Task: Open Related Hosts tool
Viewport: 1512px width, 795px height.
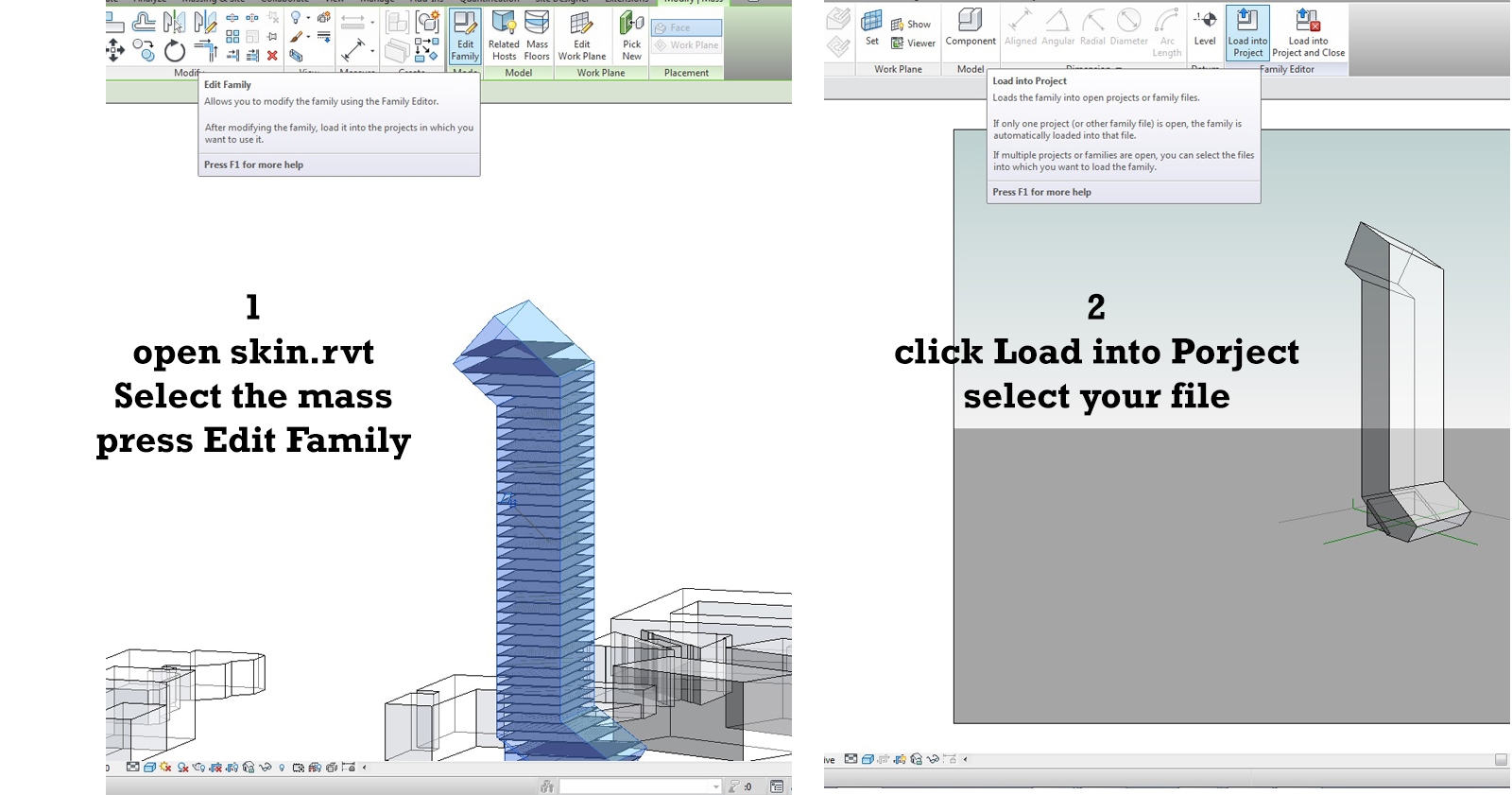Action: pyautogui.click(x=504, y=37)
